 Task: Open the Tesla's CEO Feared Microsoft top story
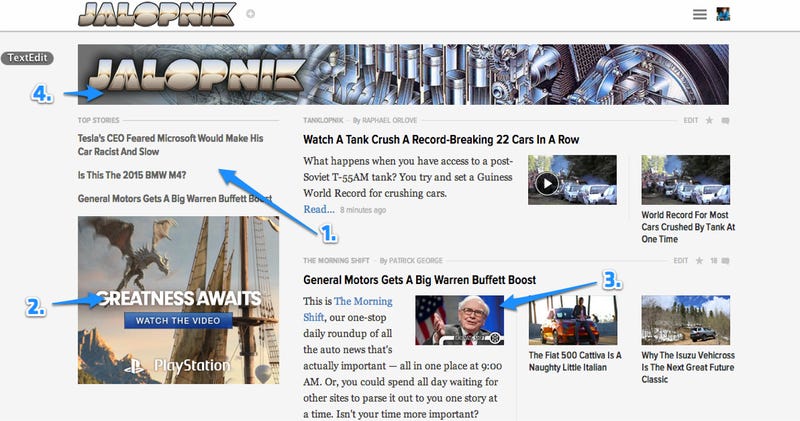(x=170, y=145)
